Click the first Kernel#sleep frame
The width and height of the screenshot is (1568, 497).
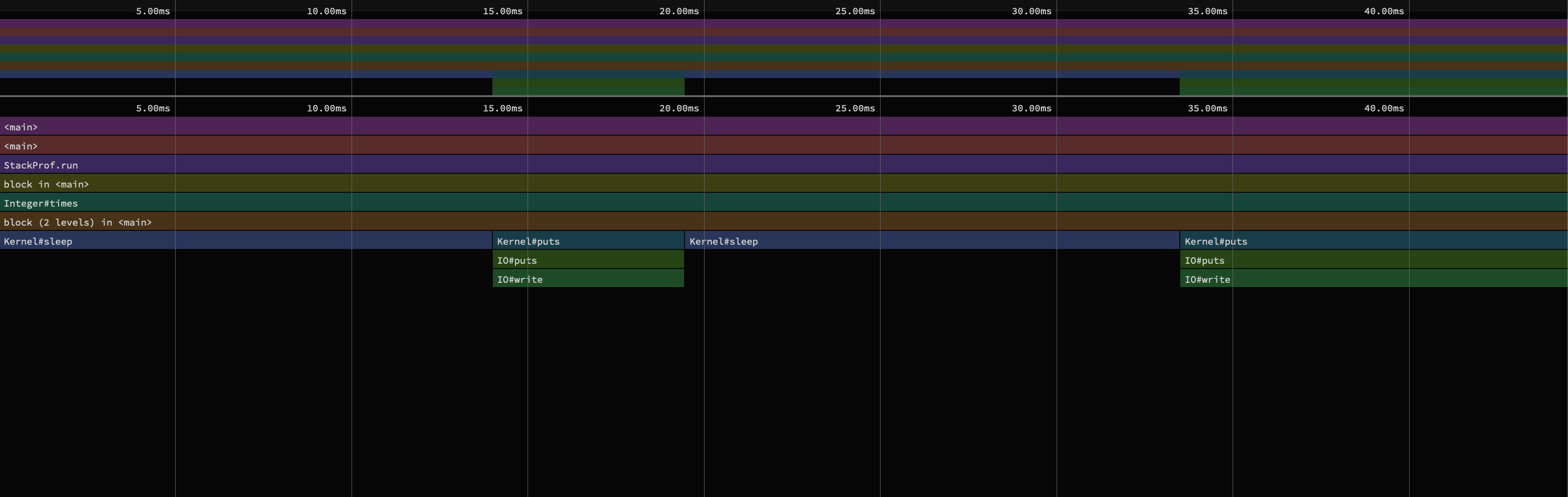click(x=246, y=240)
